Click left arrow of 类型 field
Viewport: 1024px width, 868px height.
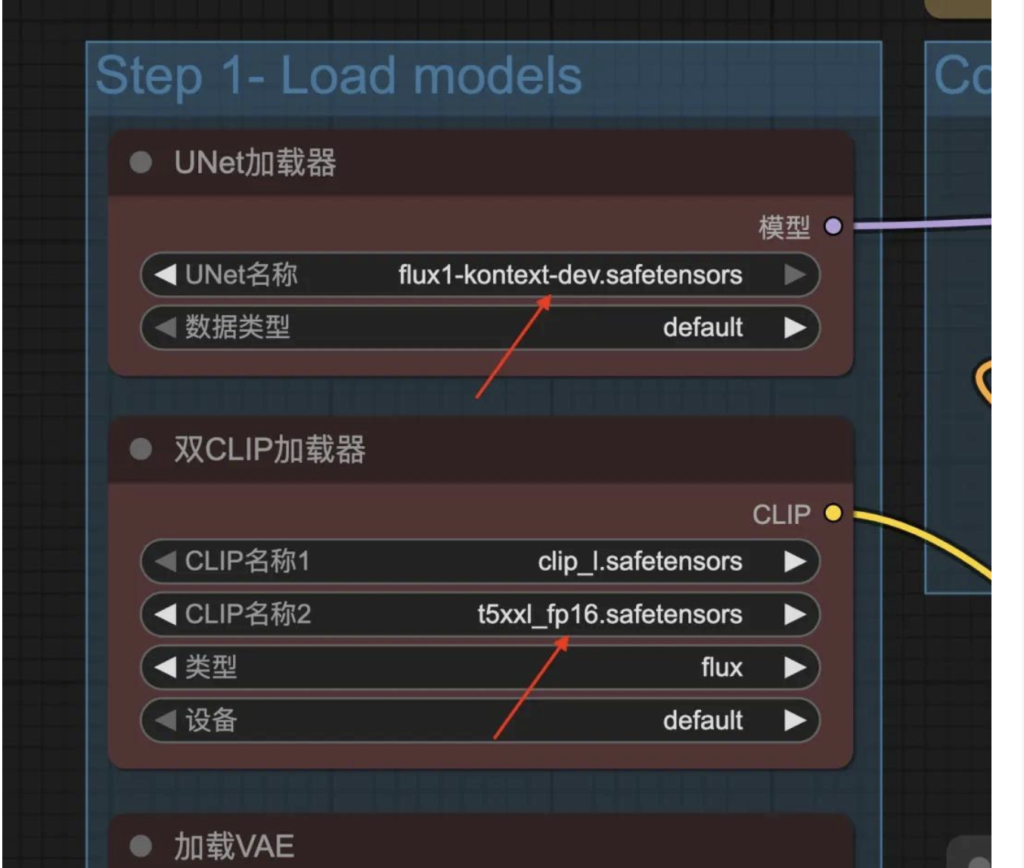pyautogui.click(x=165, y=667)
